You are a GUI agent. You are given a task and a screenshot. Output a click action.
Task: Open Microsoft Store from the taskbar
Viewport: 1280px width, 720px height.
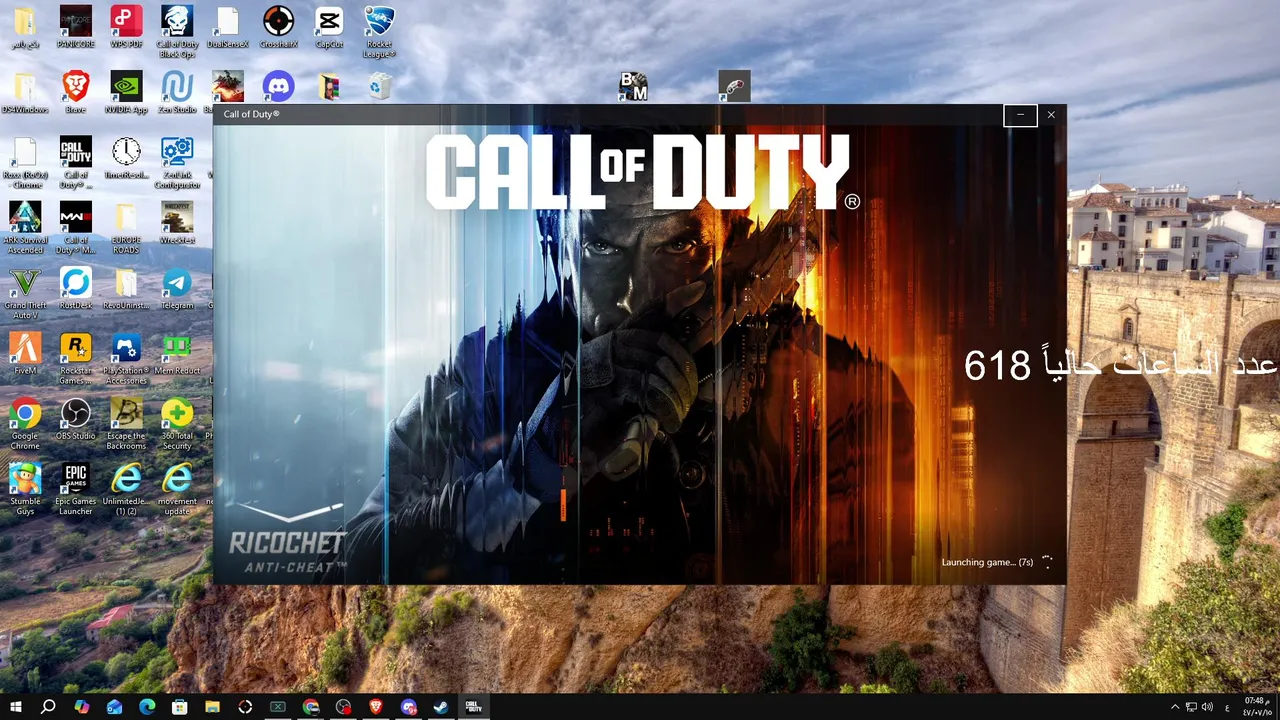pos(180,706)
